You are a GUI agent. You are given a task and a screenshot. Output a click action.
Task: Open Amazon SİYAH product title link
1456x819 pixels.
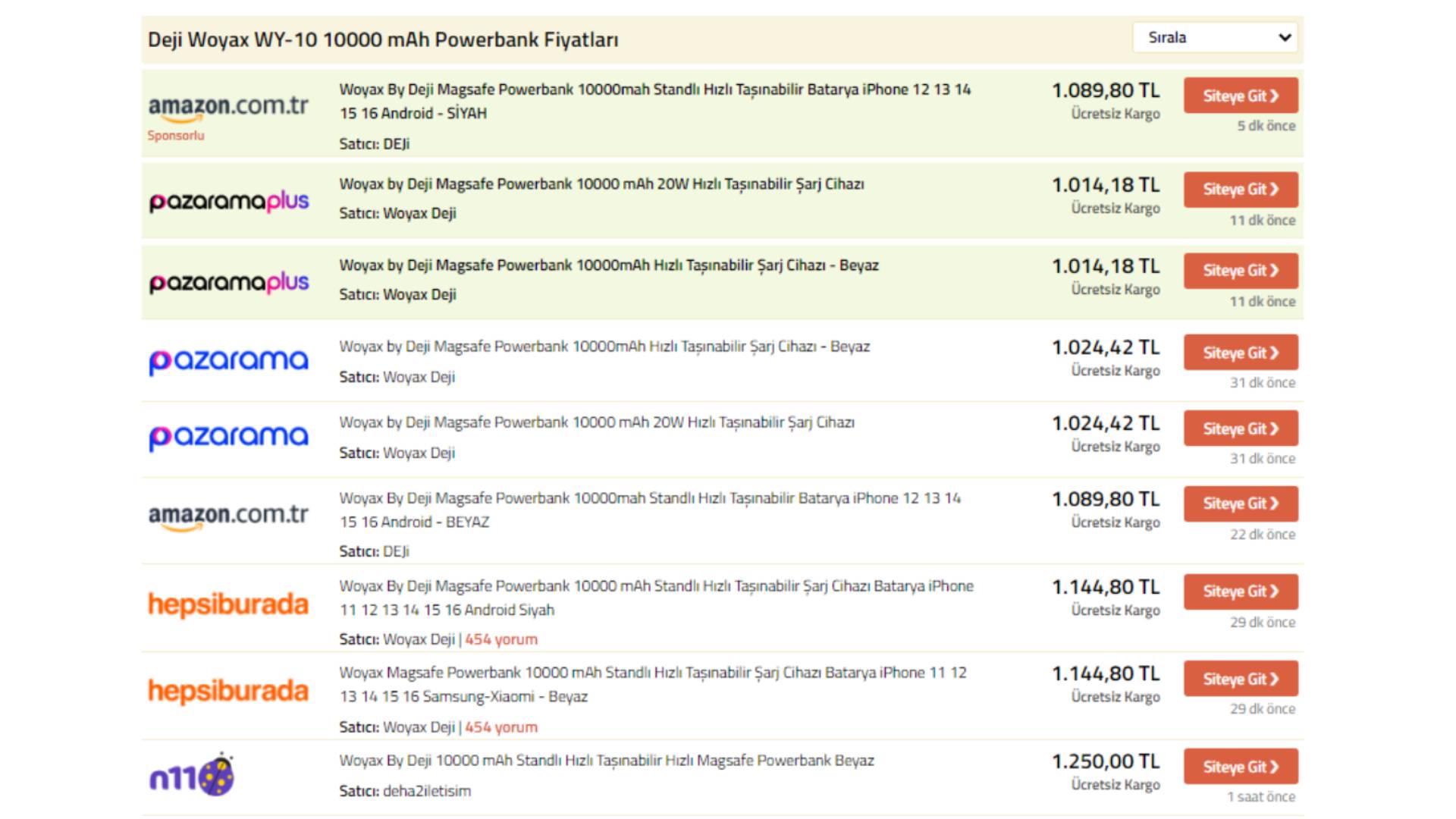click(655, 101)
